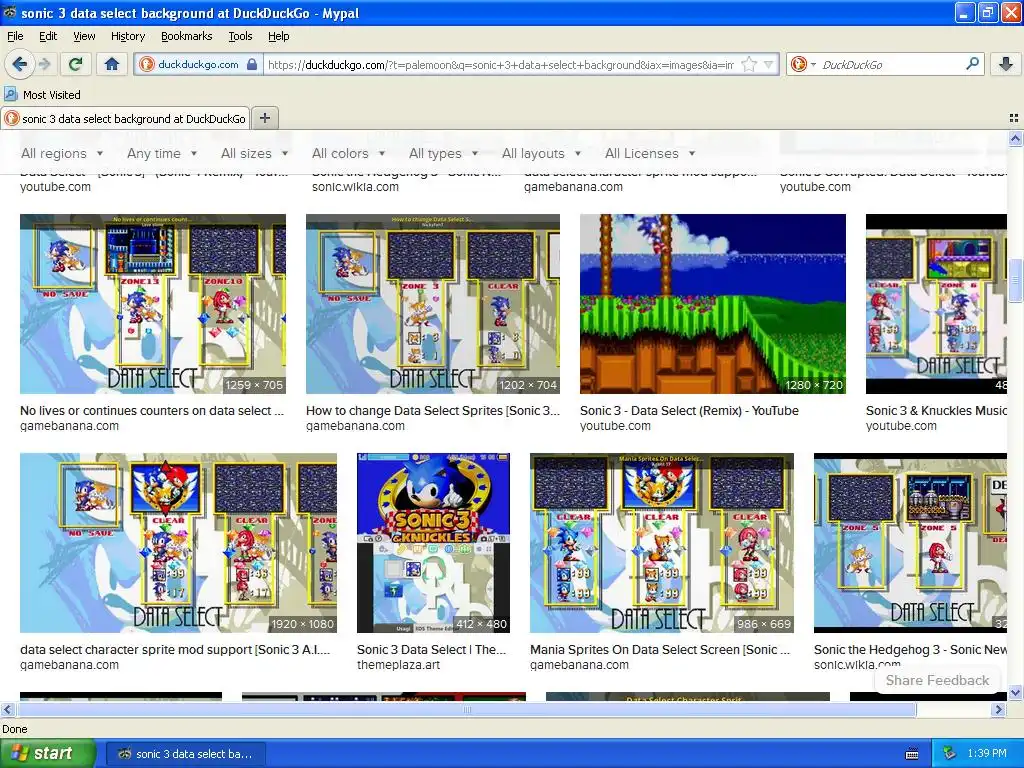This screenshot has height=768, width=1024.
Task: Click the tray icon beside the clock
Action: 950,754
